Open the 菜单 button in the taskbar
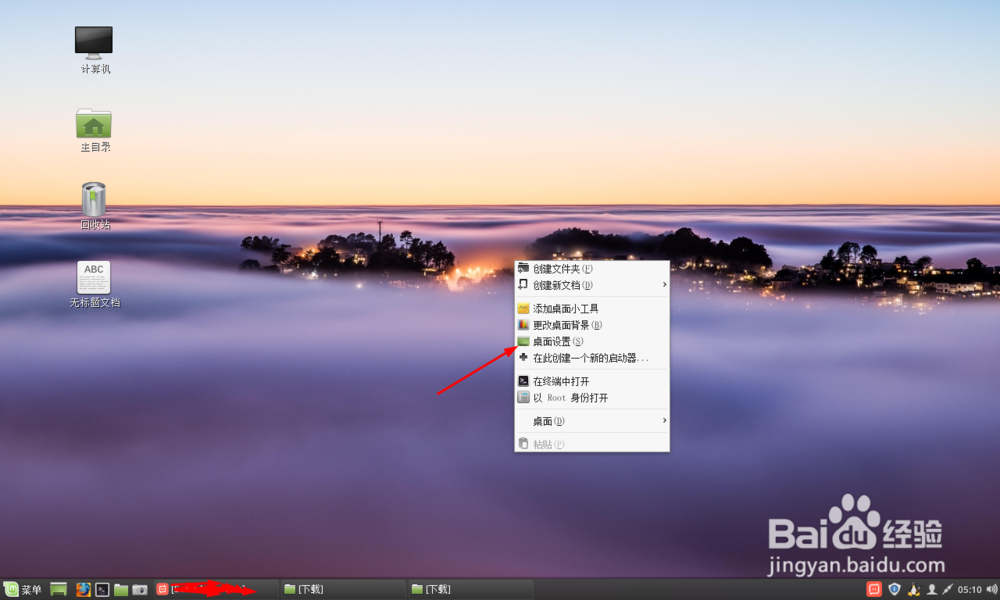The width and height of the screenshot is (1000, 600). [22, 589]
